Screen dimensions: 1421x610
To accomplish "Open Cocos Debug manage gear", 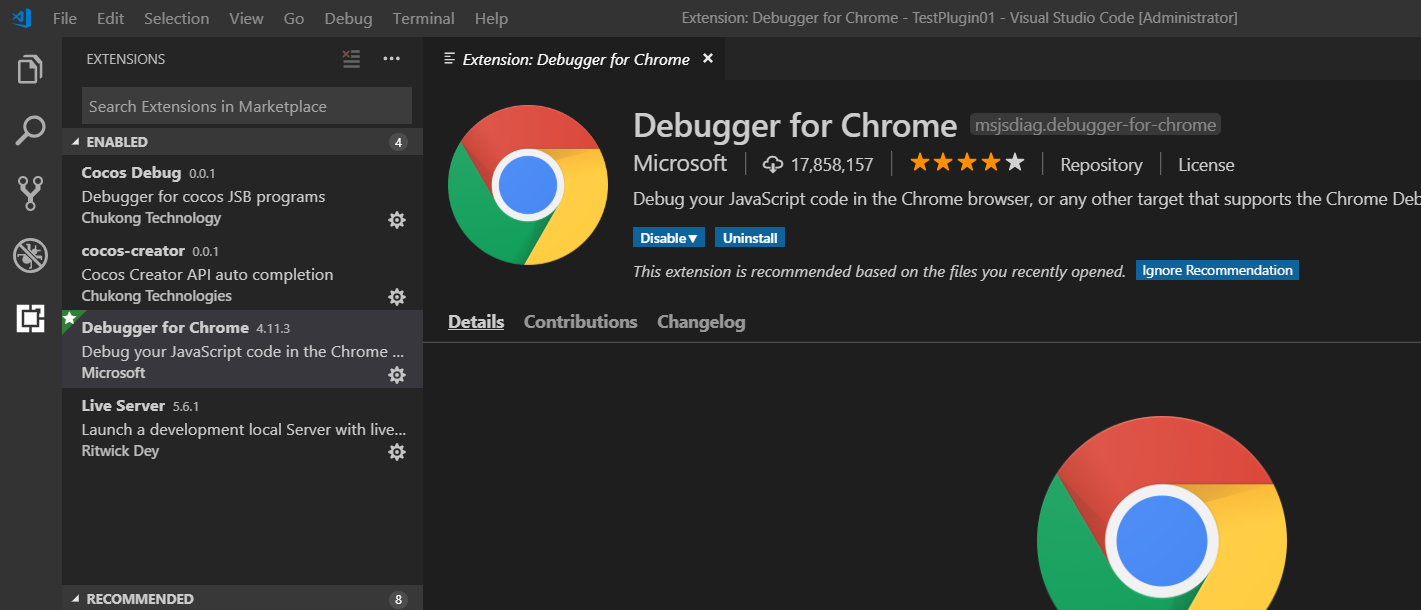I will 397,219.
